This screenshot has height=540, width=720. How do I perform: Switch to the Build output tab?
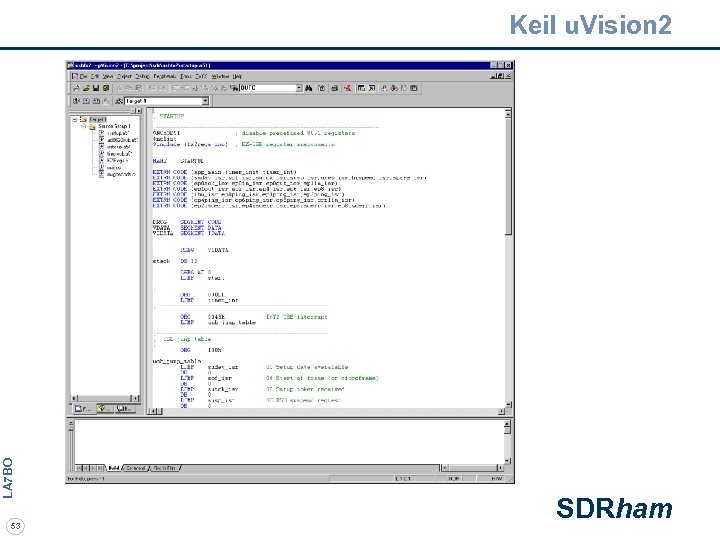pyautogui.click(x=113, y=468)
